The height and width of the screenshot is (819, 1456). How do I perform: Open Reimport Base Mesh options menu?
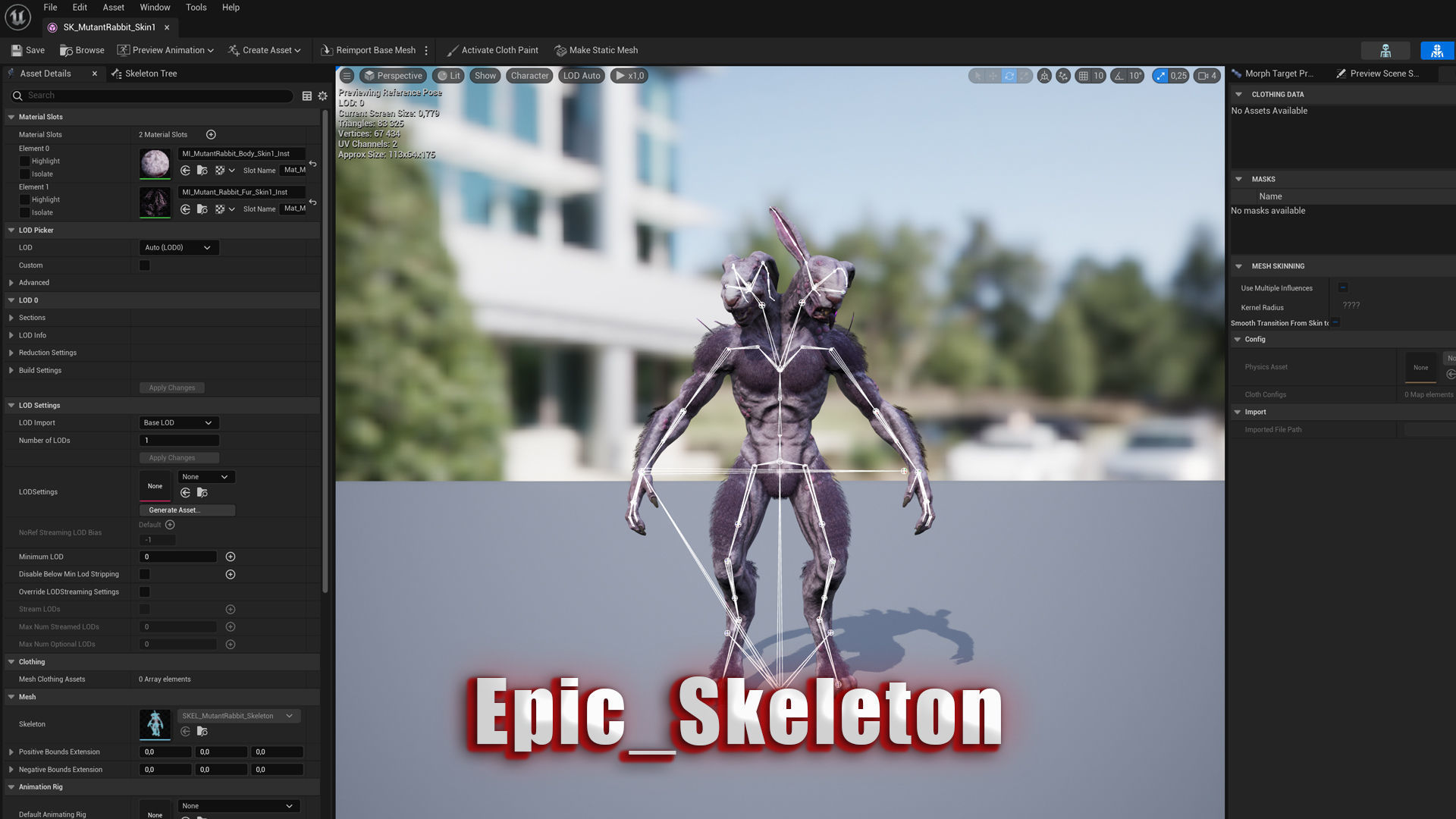tap(426, 50)
